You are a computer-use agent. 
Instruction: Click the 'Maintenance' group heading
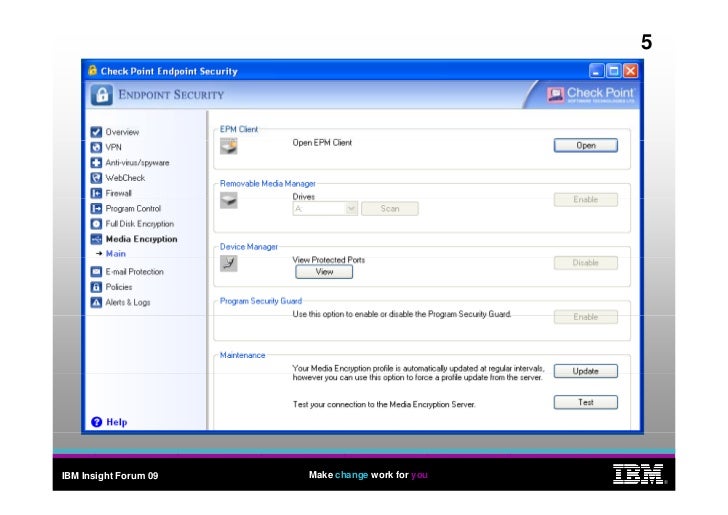click(242, 356)
